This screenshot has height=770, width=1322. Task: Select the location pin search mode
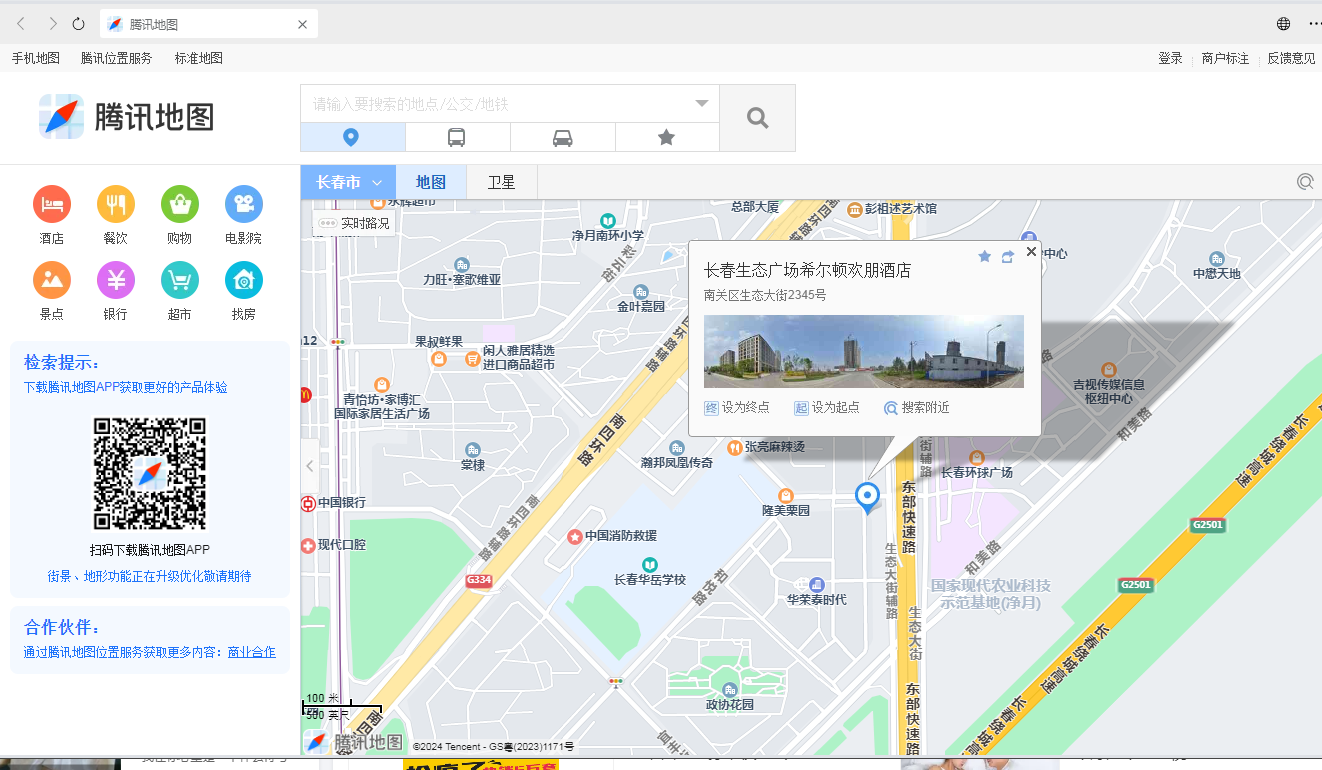click(352, 137)
